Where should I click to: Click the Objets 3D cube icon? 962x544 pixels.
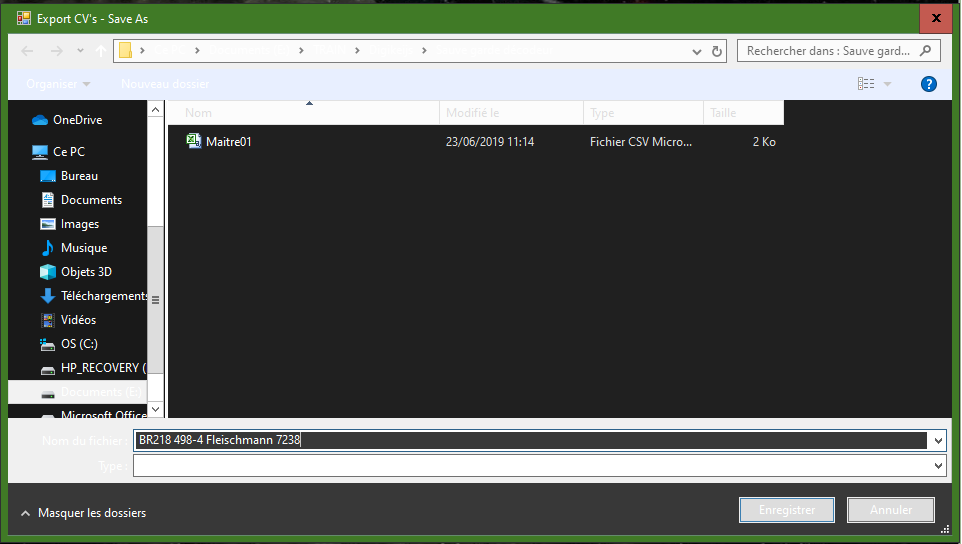click(48, 272)
